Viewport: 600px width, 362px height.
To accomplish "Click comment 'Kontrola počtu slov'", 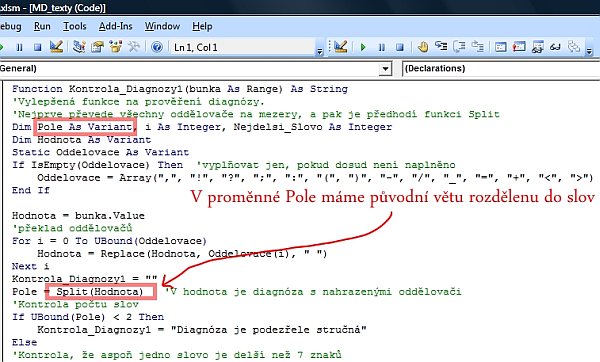I will coord(75,305).
